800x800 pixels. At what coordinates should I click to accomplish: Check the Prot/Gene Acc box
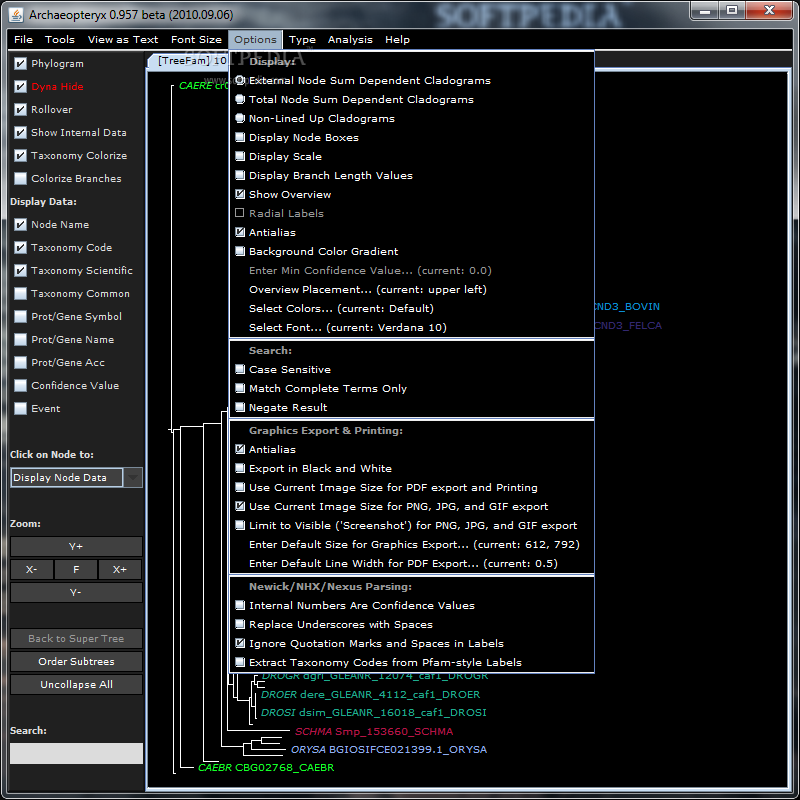[20, 362]
